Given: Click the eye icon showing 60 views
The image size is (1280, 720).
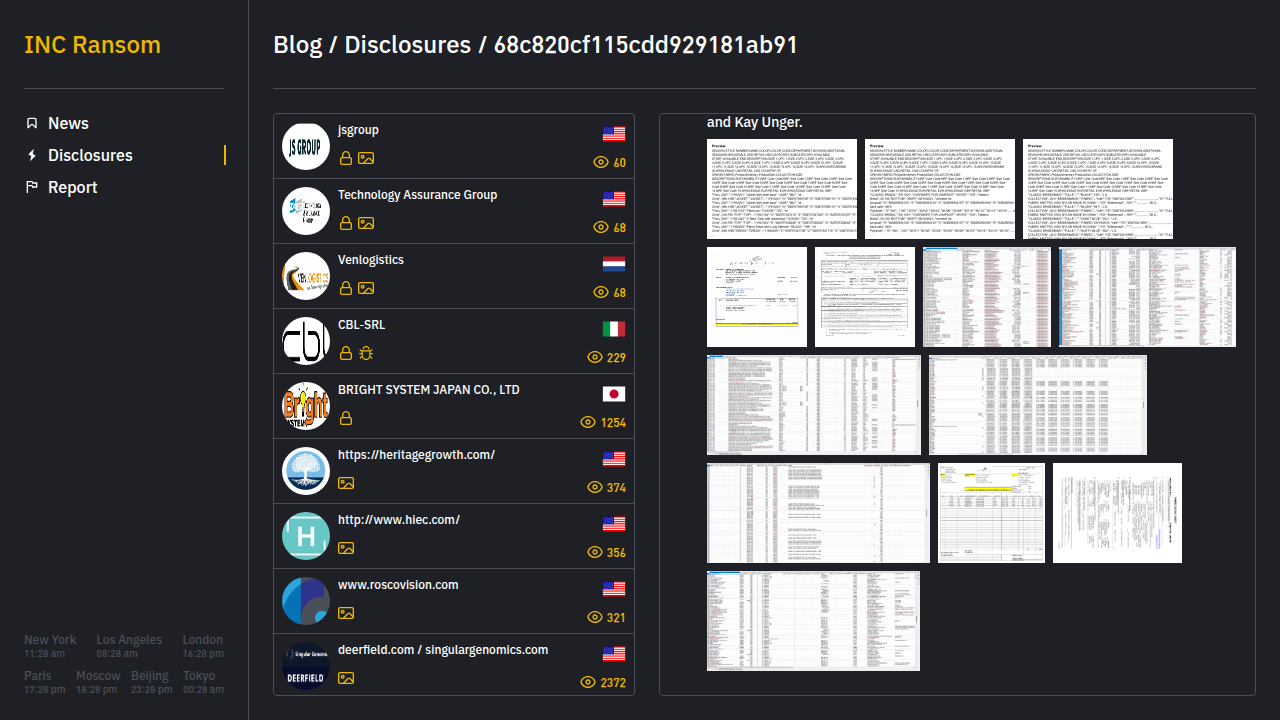Looking at the screenshot, I should [601, 162].
